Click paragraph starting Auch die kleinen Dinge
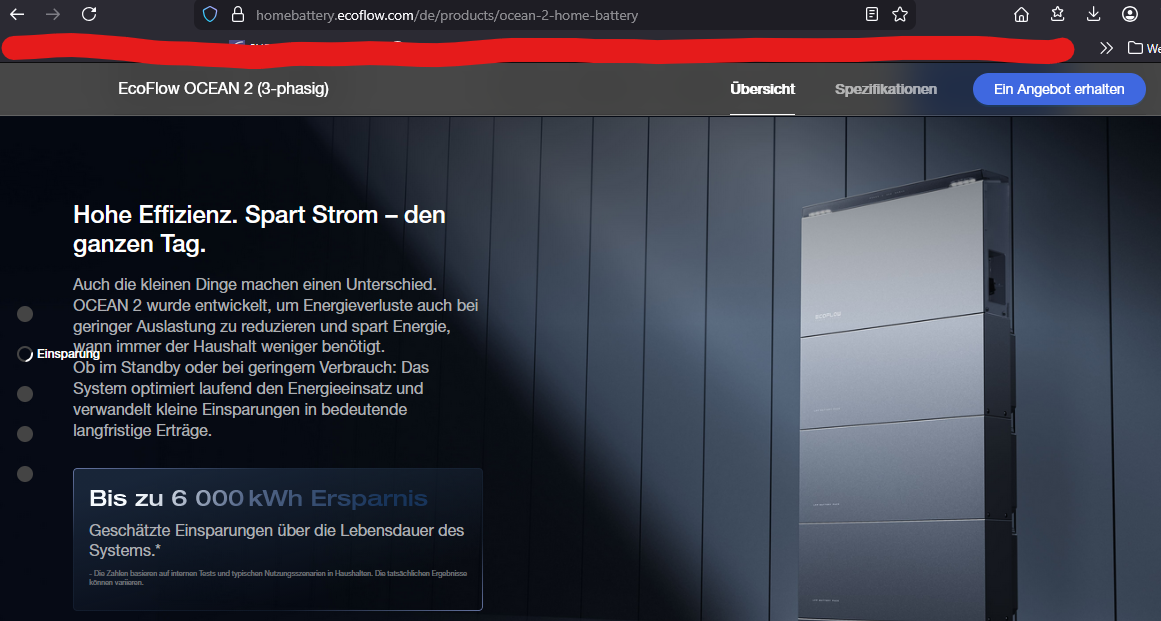 tap(275, 315)
